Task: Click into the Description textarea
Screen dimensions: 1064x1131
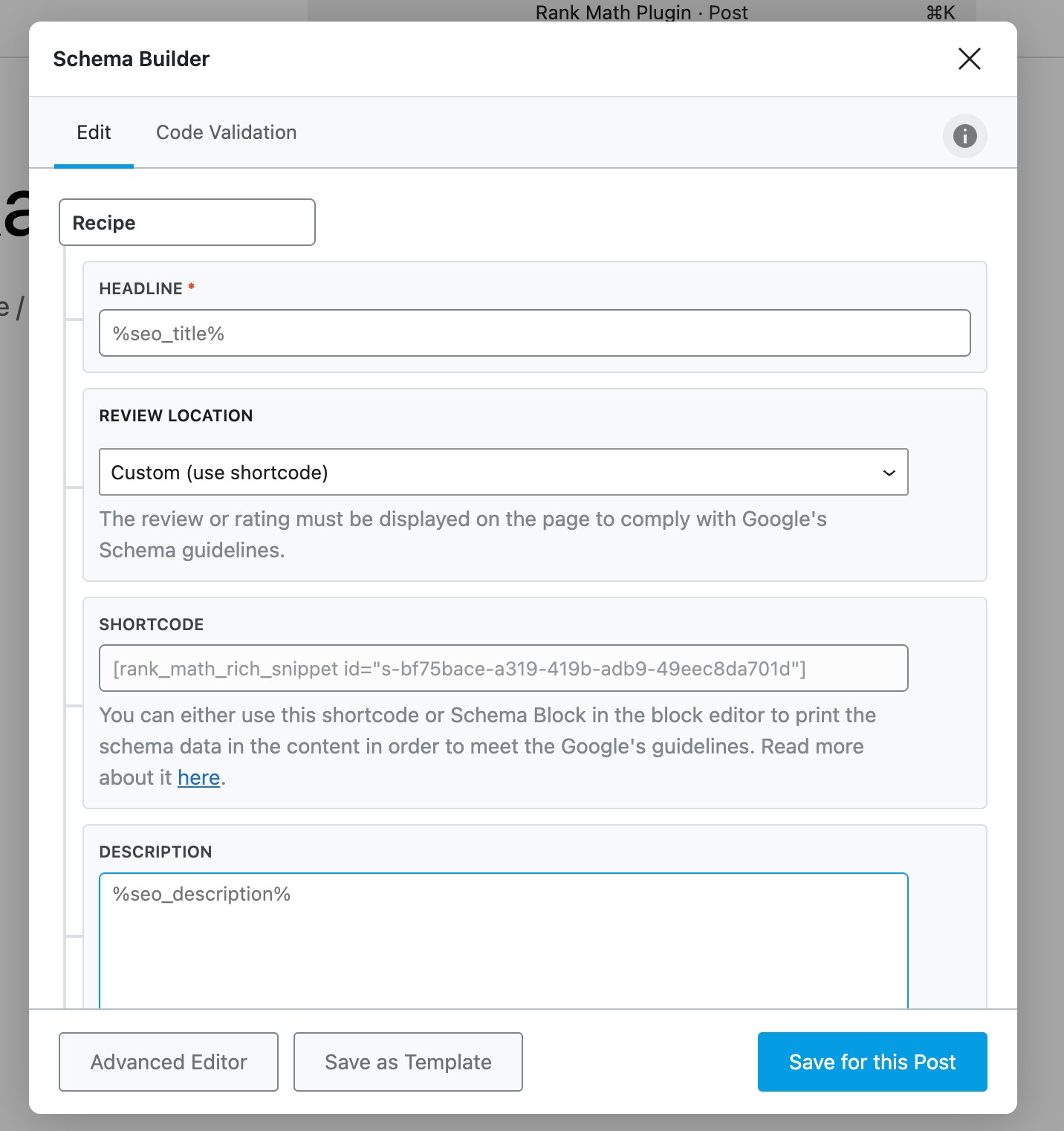Action: click(503, 940)
